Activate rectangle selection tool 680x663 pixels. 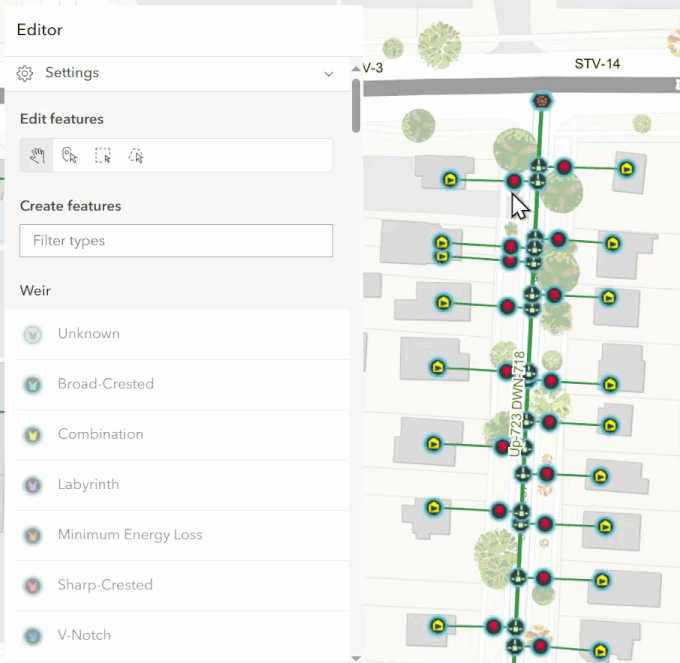(103, 155)
